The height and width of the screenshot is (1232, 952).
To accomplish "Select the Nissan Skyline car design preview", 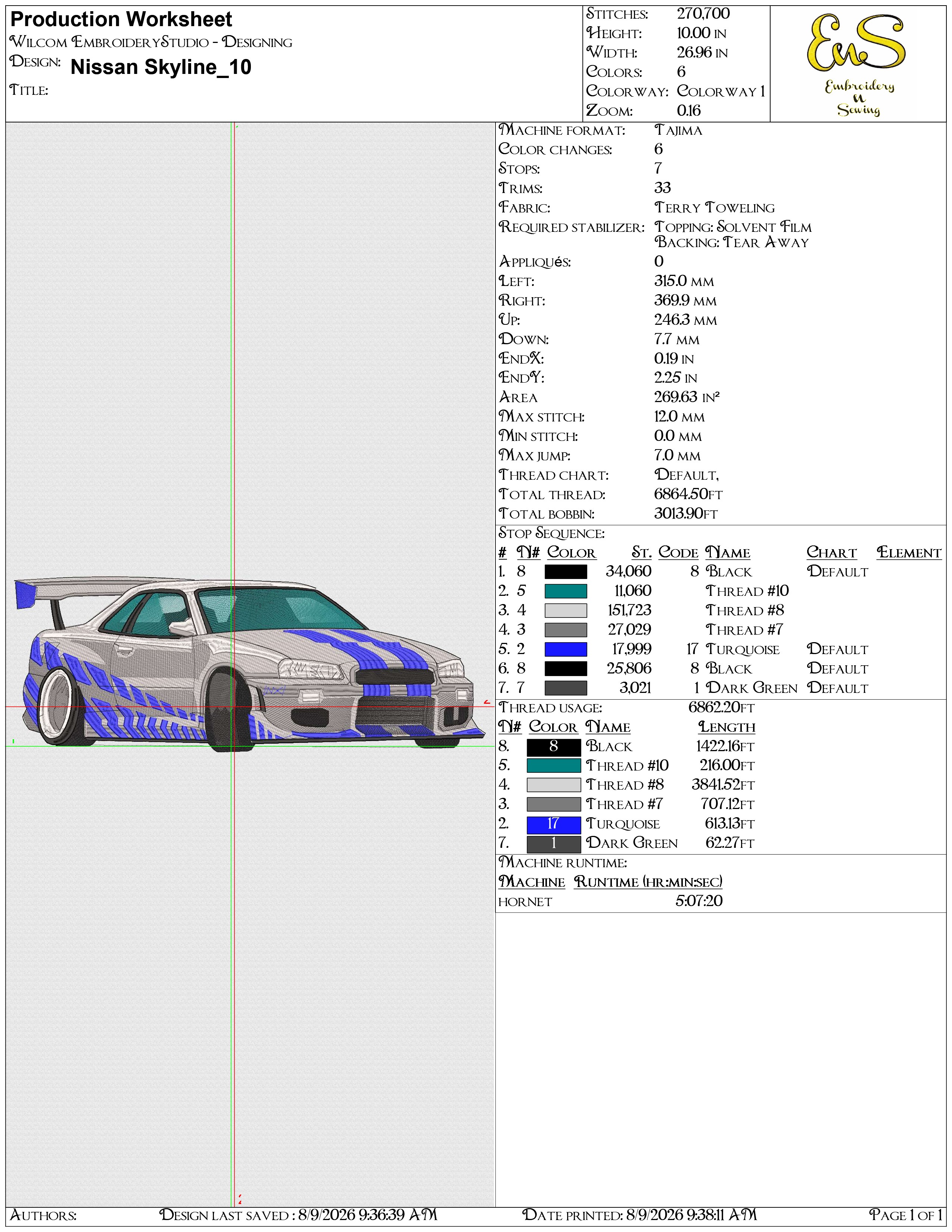I will (250, 665).
